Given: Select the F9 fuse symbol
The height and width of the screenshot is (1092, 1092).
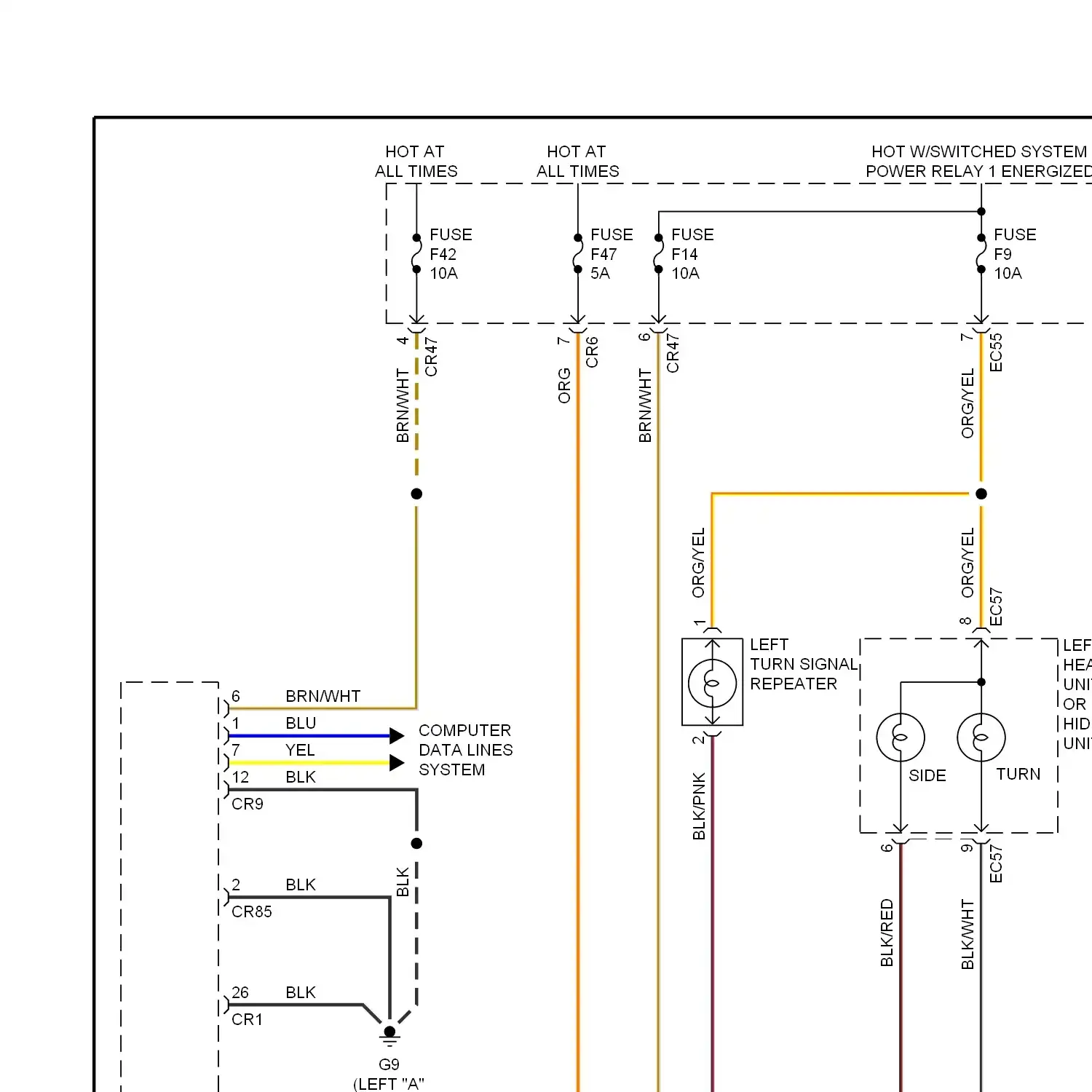Looking at the screenshot, I should [981, 253].
